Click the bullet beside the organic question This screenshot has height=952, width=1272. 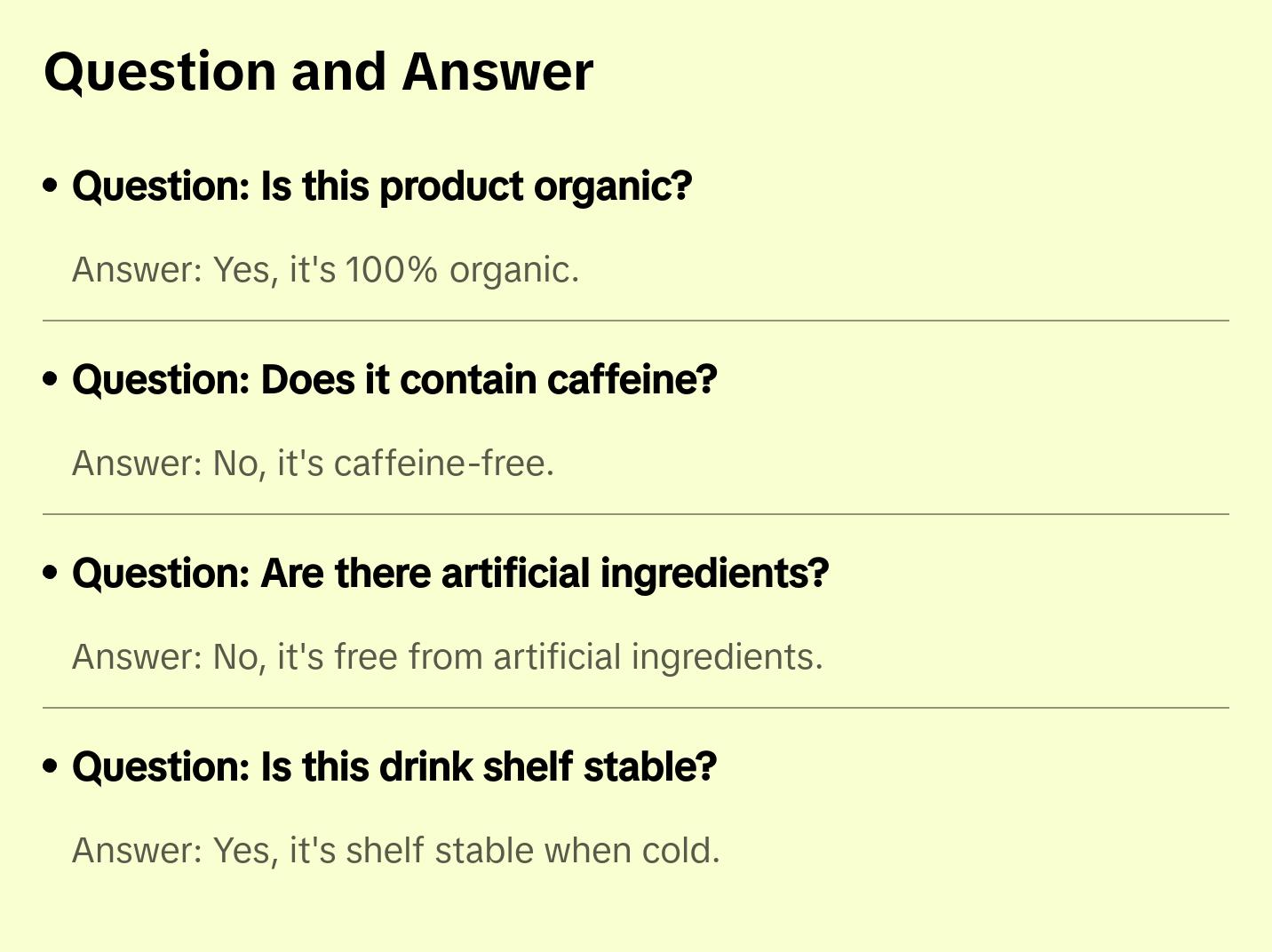tap(51, 186)
